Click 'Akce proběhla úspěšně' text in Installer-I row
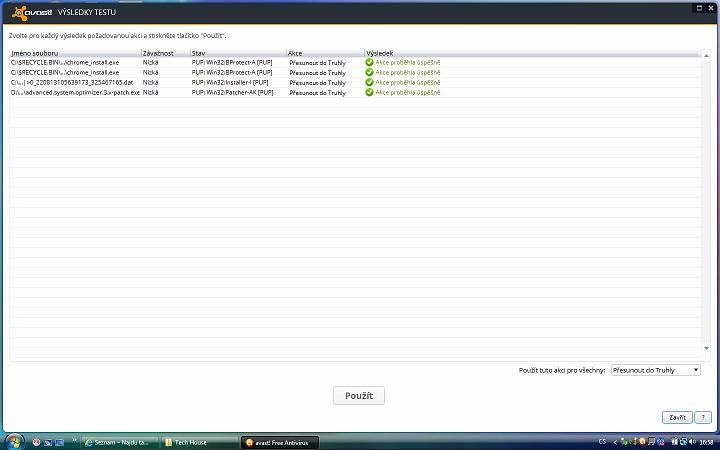 coord(408,83)
